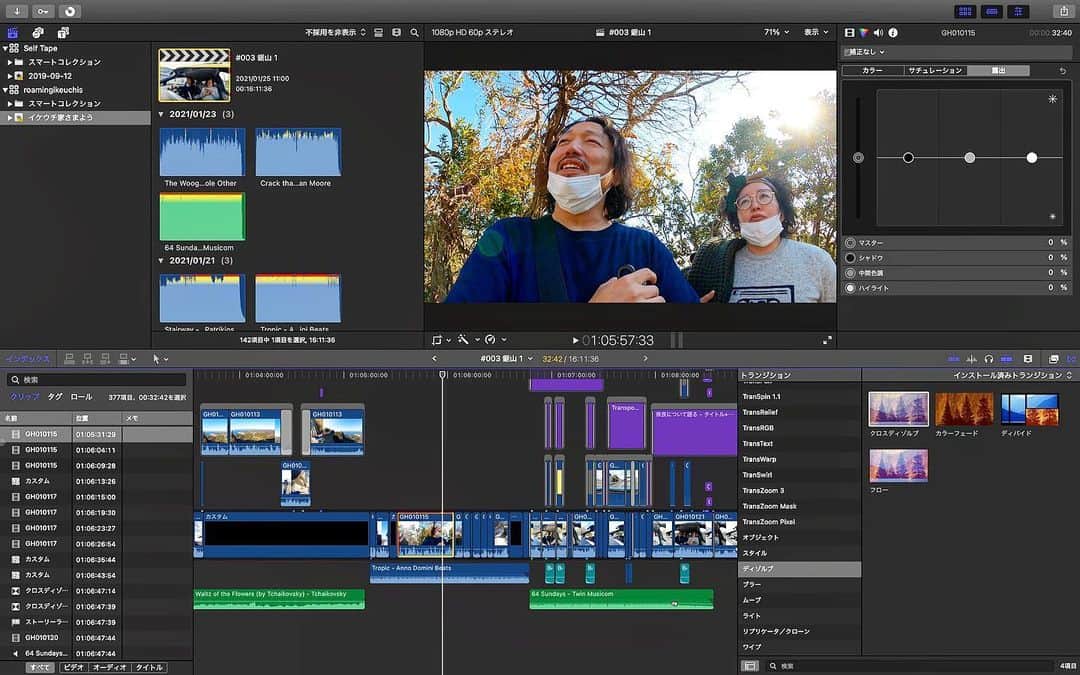1080x675 pixels.
Task: Open the transform crop tool dropdown
Action: tap(441, 340)
